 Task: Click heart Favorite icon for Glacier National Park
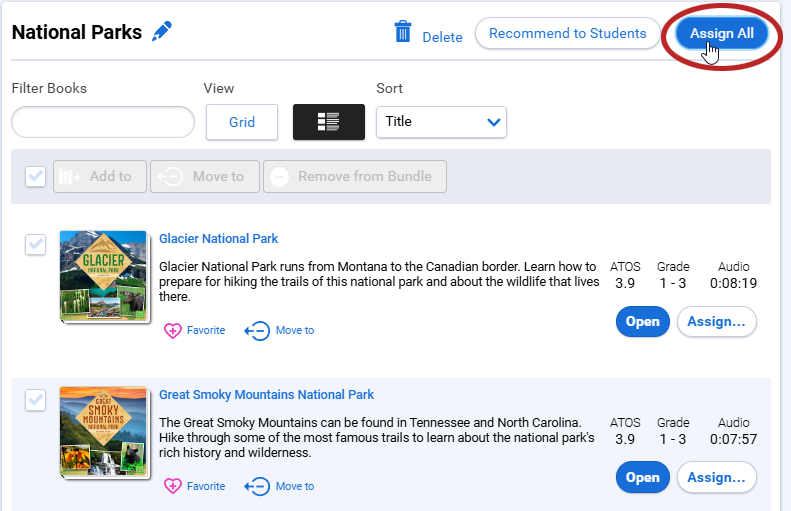(x=173, y=331)
